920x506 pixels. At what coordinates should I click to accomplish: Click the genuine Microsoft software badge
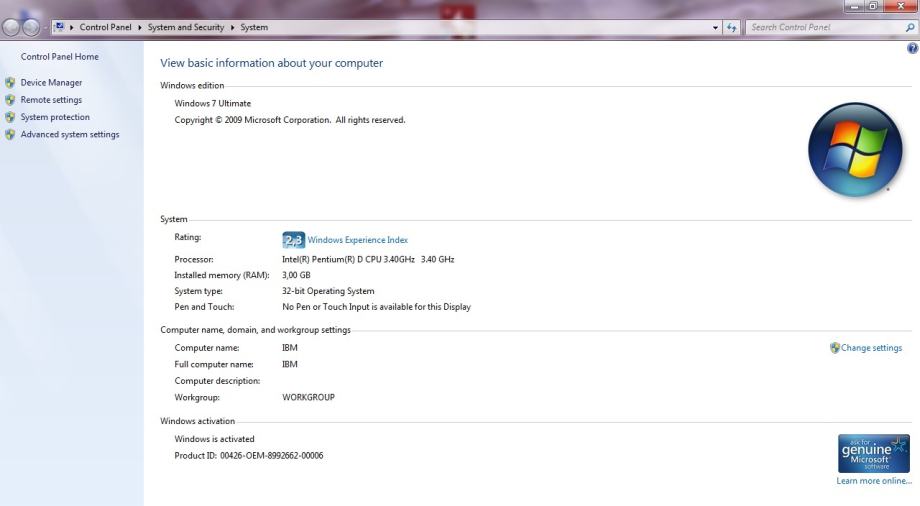pos(874,453)
